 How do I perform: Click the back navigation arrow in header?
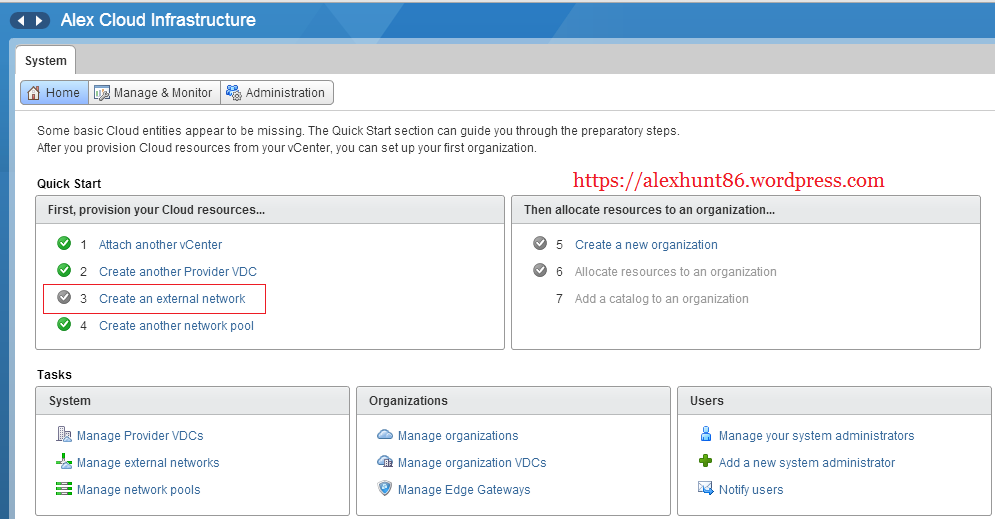(x=21, y=20)
